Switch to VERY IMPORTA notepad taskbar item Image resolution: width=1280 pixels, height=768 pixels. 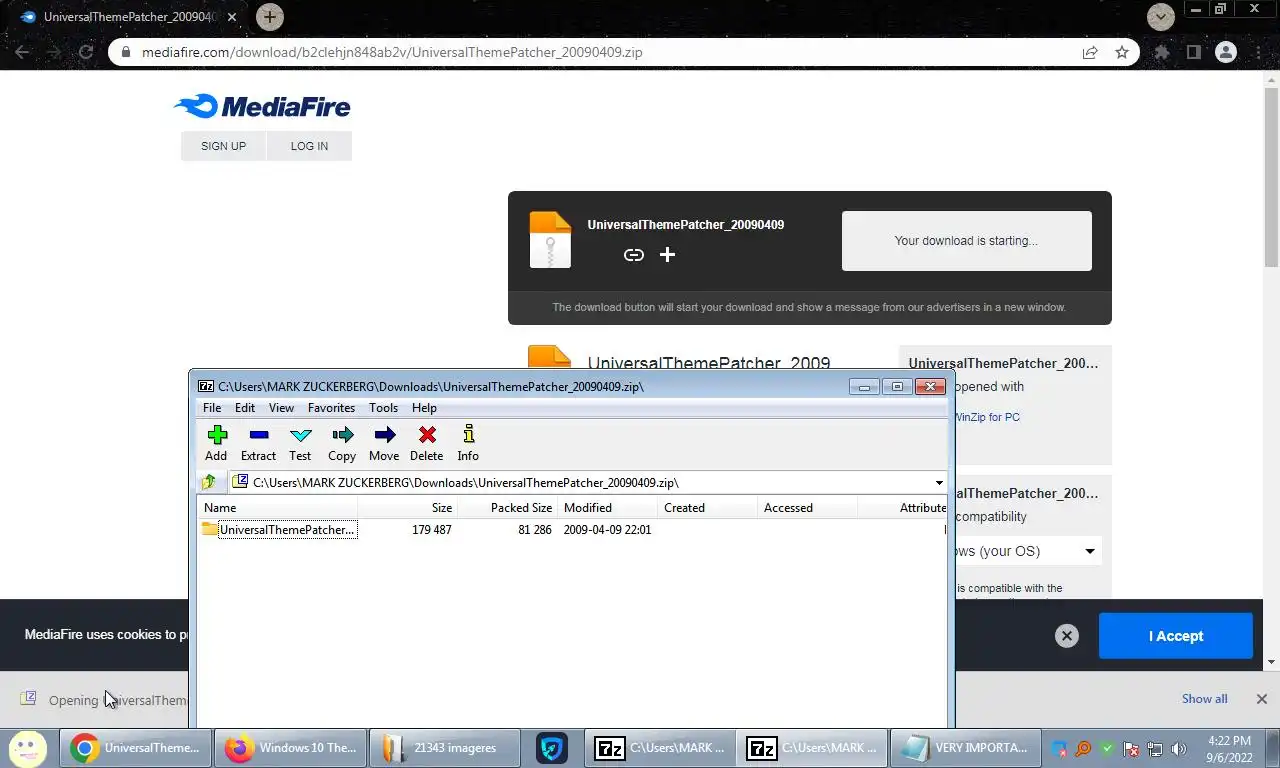(x=964, y=748)
